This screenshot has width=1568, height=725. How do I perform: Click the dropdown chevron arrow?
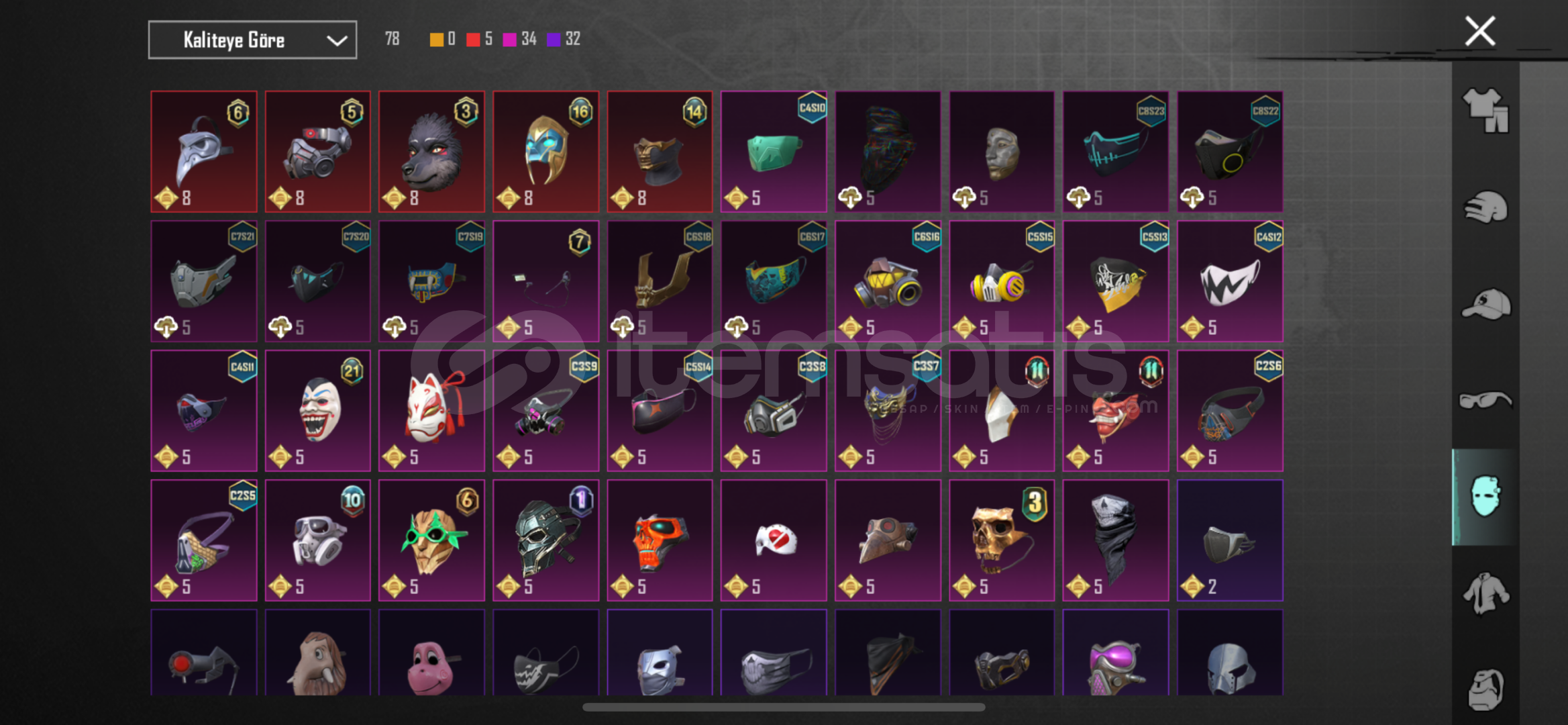(337, 41)
